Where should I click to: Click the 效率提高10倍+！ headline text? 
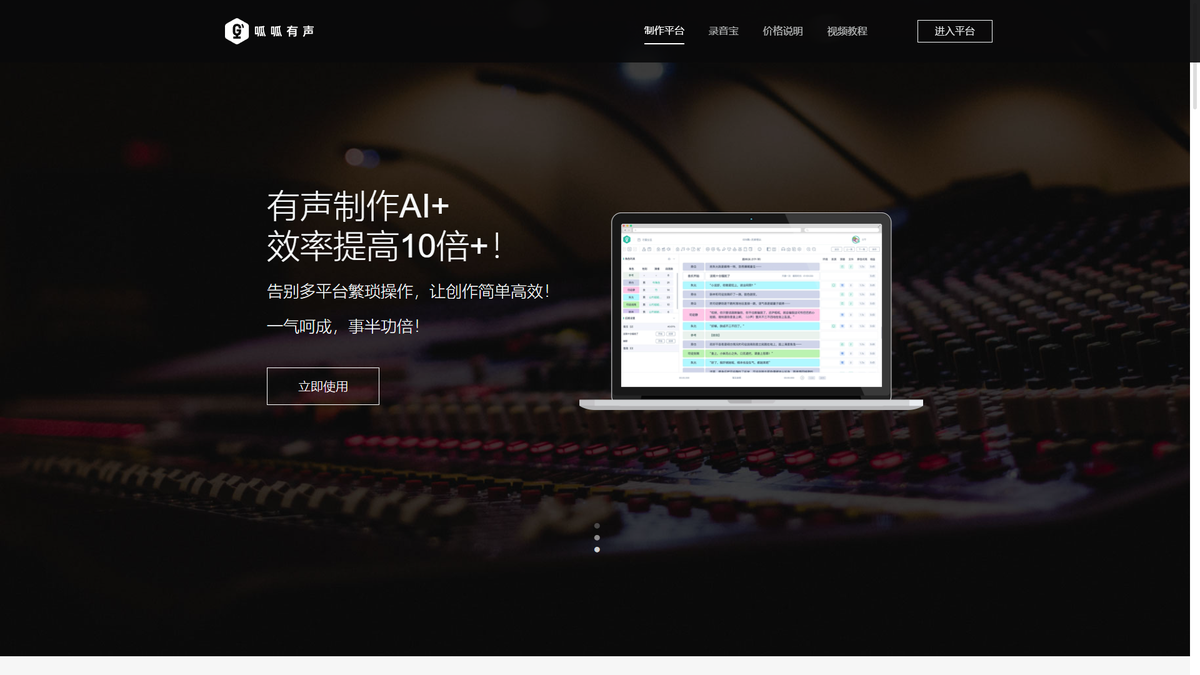tap(385, 246)
